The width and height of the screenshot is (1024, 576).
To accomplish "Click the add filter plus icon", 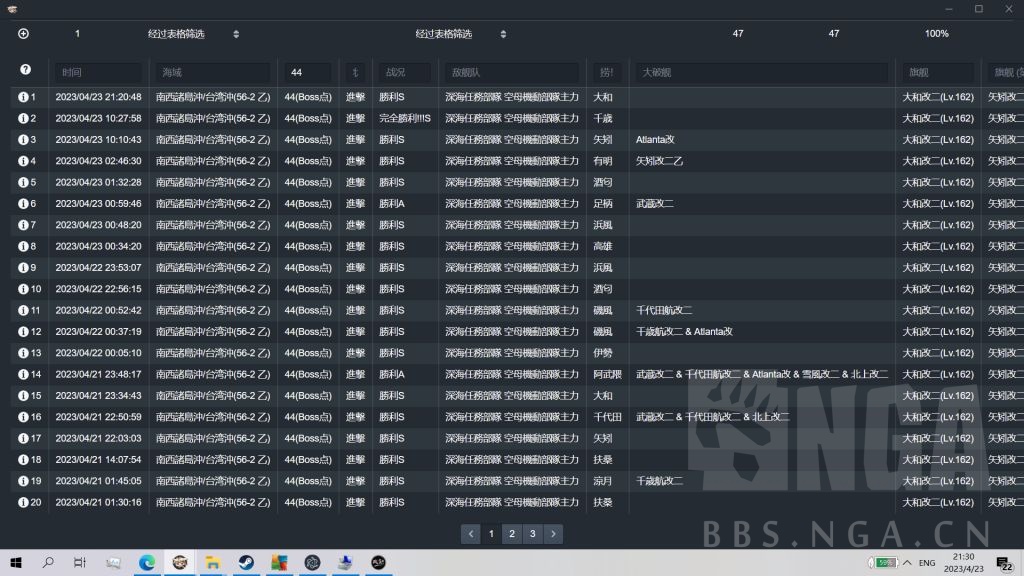I will pos(24,34).
